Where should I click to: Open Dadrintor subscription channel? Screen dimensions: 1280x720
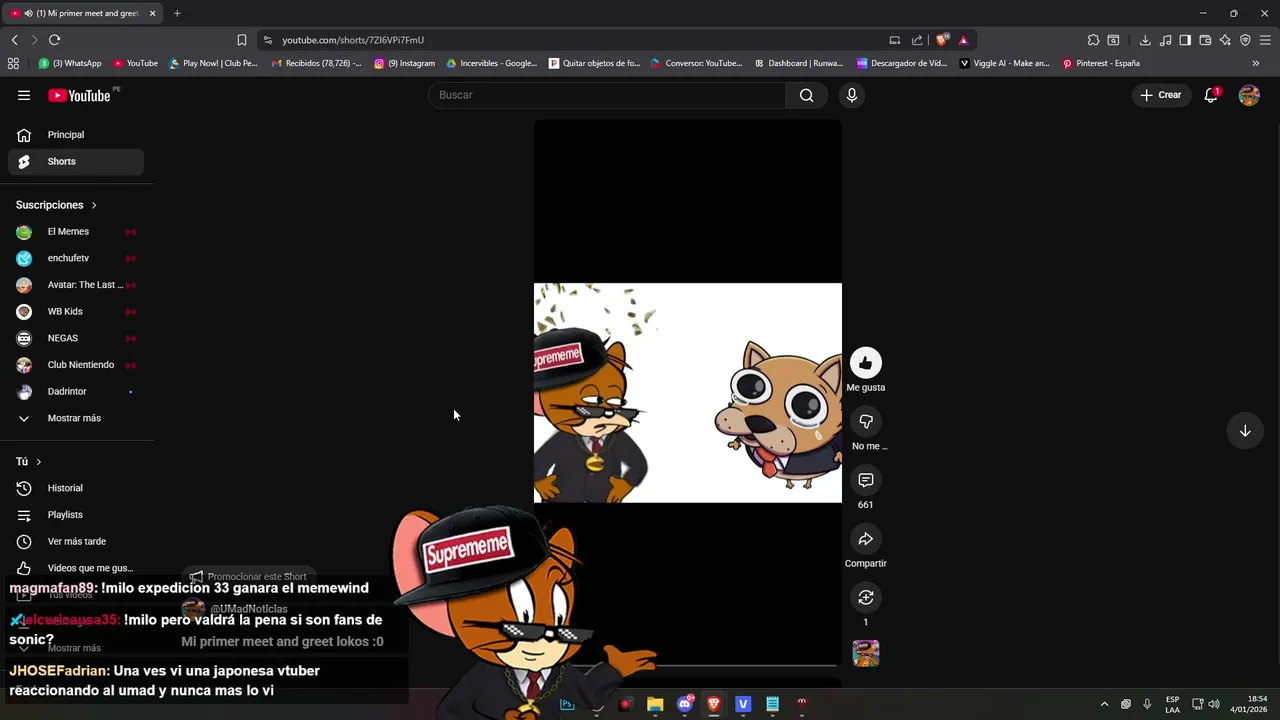pos(76,391)
